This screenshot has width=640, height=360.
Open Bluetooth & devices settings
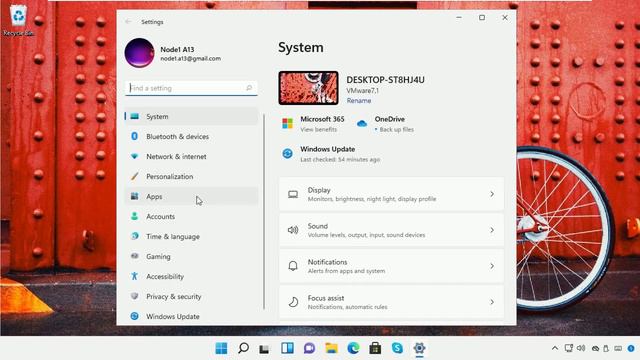191,136
